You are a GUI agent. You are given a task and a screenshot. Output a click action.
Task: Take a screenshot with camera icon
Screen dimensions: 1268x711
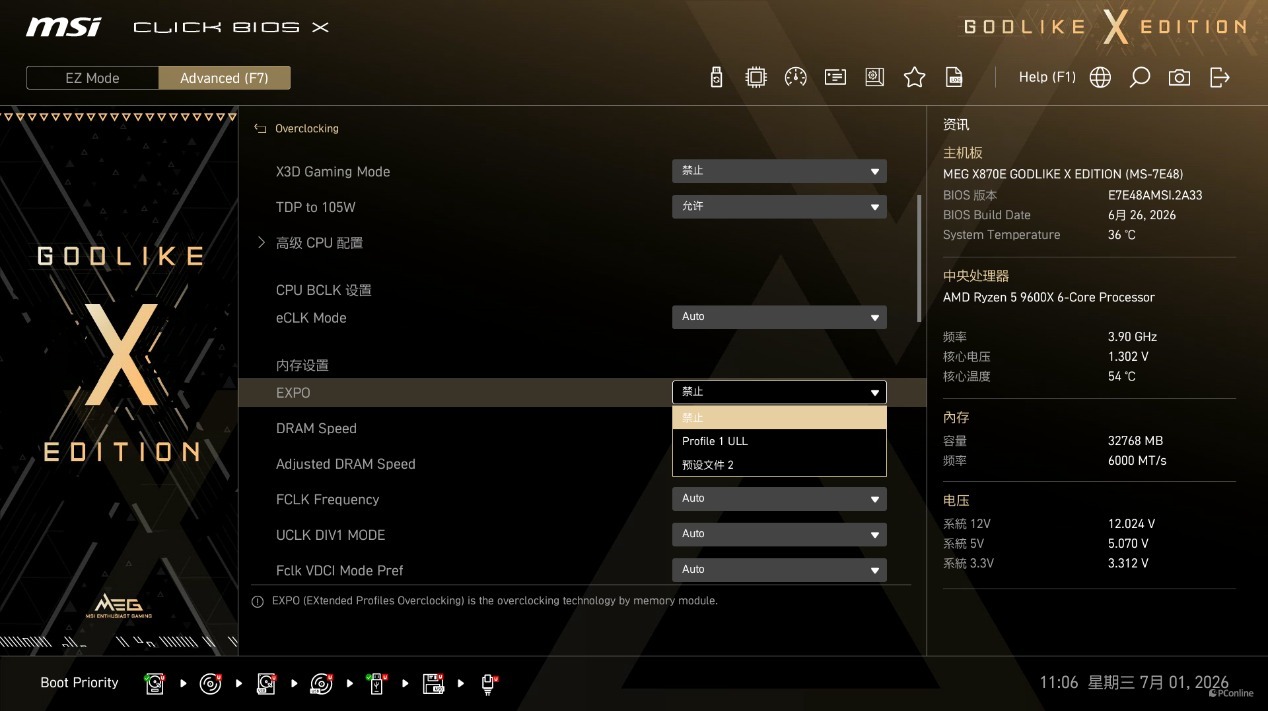point(1180,77)
